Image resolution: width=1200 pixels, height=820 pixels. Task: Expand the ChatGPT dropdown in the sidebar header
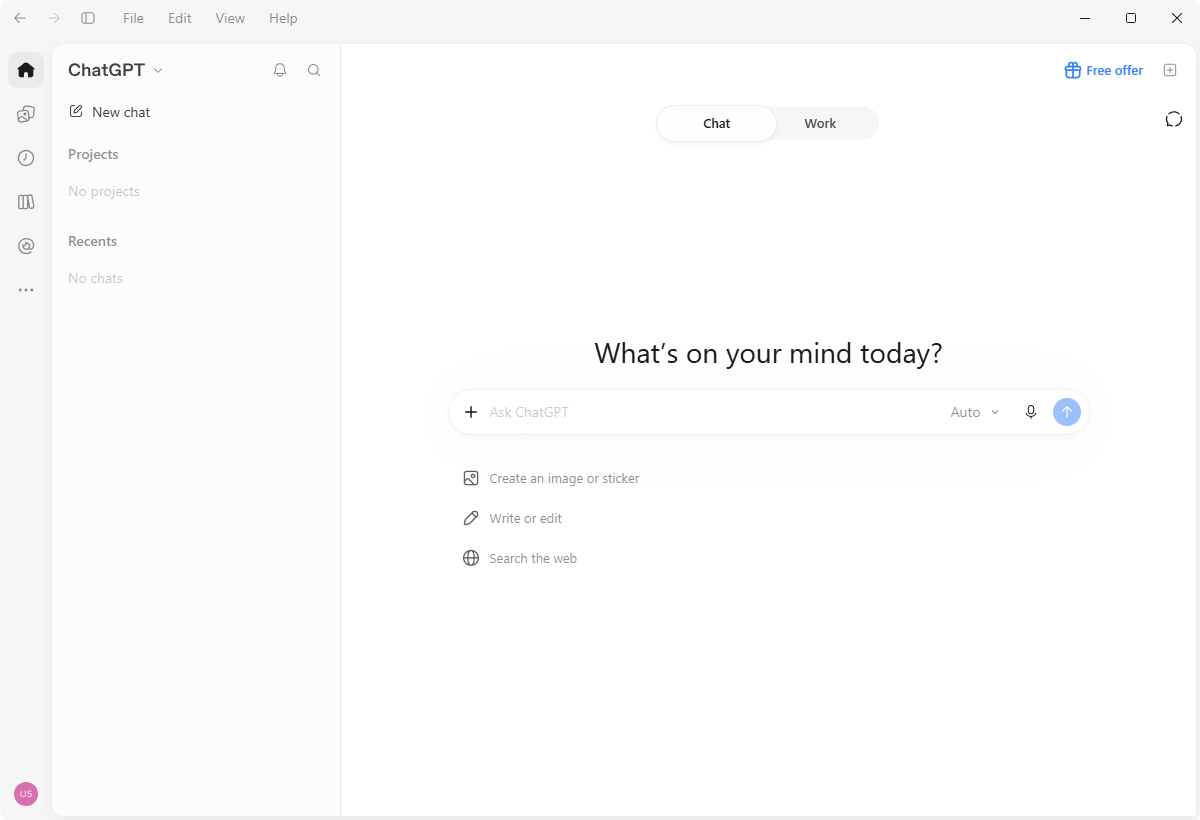[x=116, y=70]
